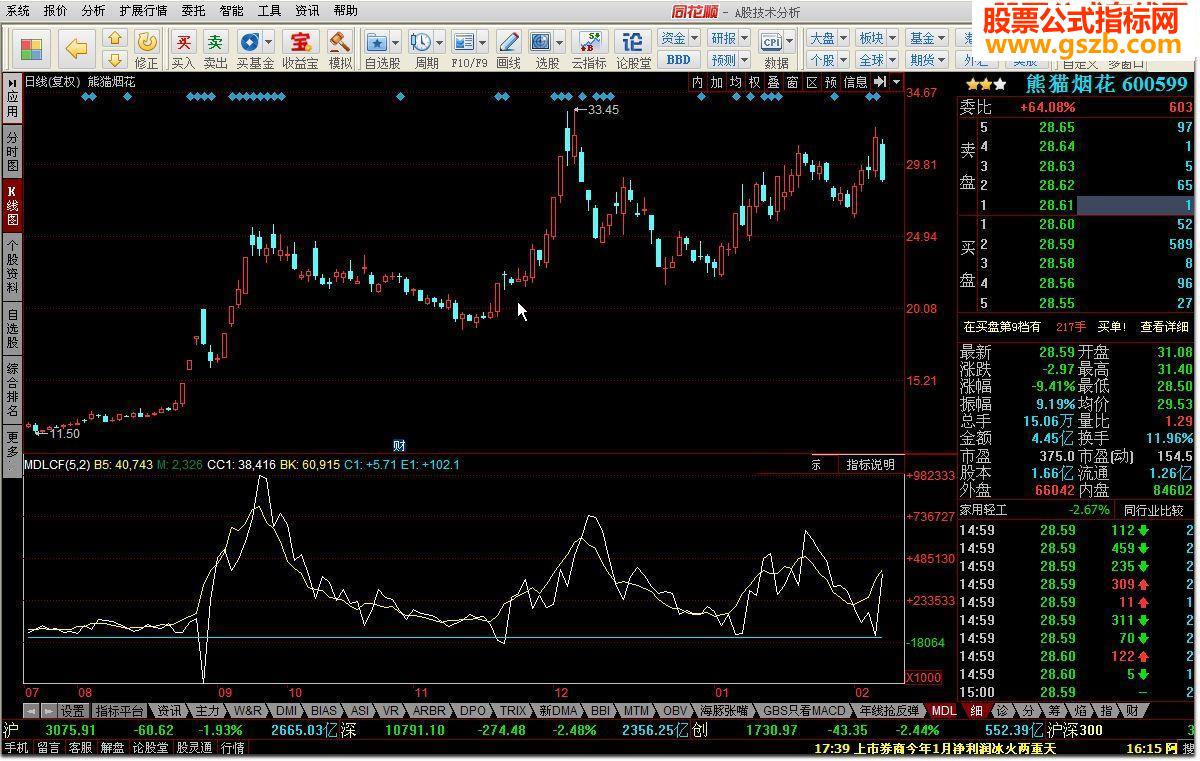
Task: Click the colorful home grid icon
Action: (31, 49)
